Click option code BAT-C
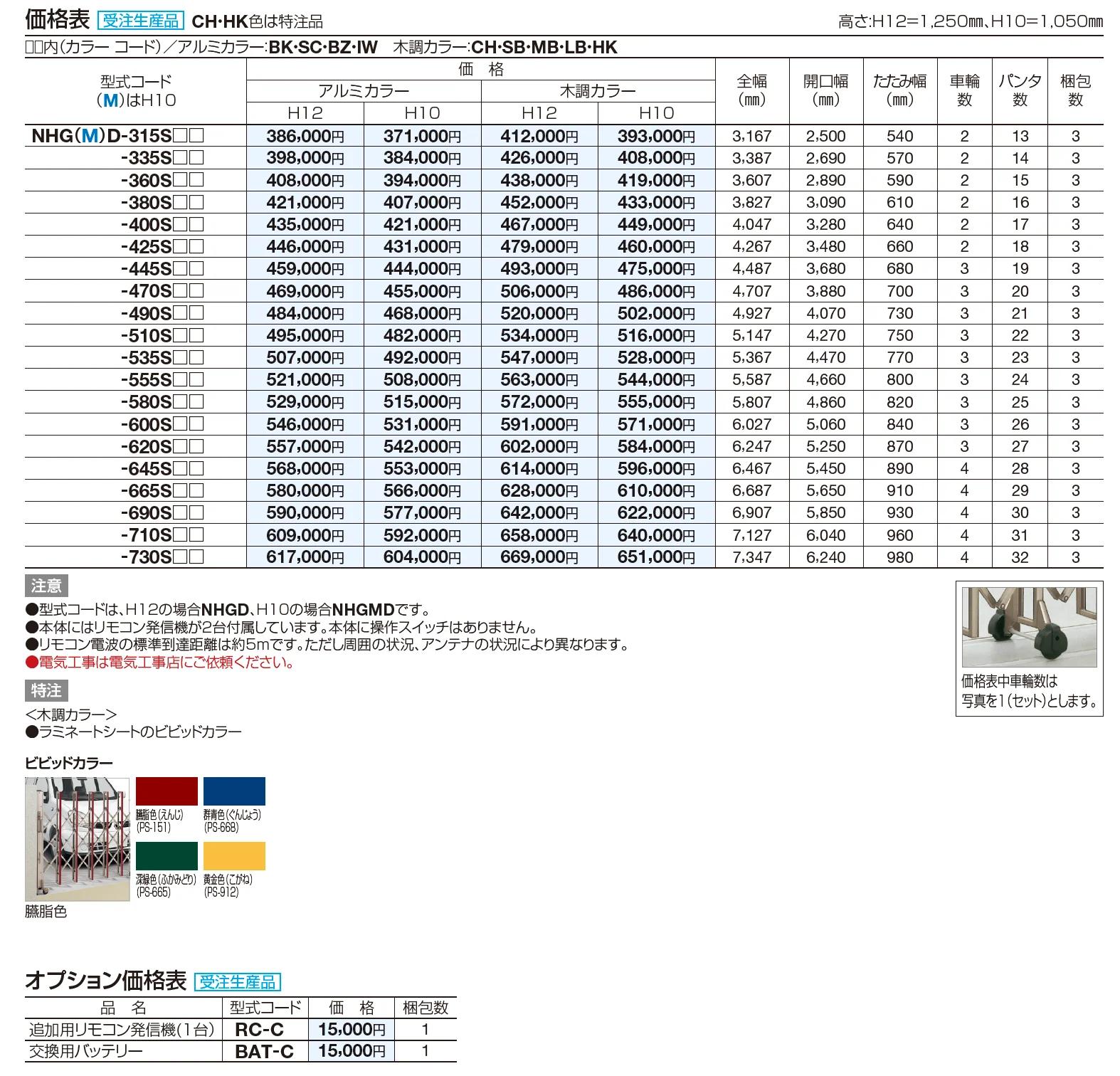The width and height of the screenshot is (1120, 1076). [265, 1052]
